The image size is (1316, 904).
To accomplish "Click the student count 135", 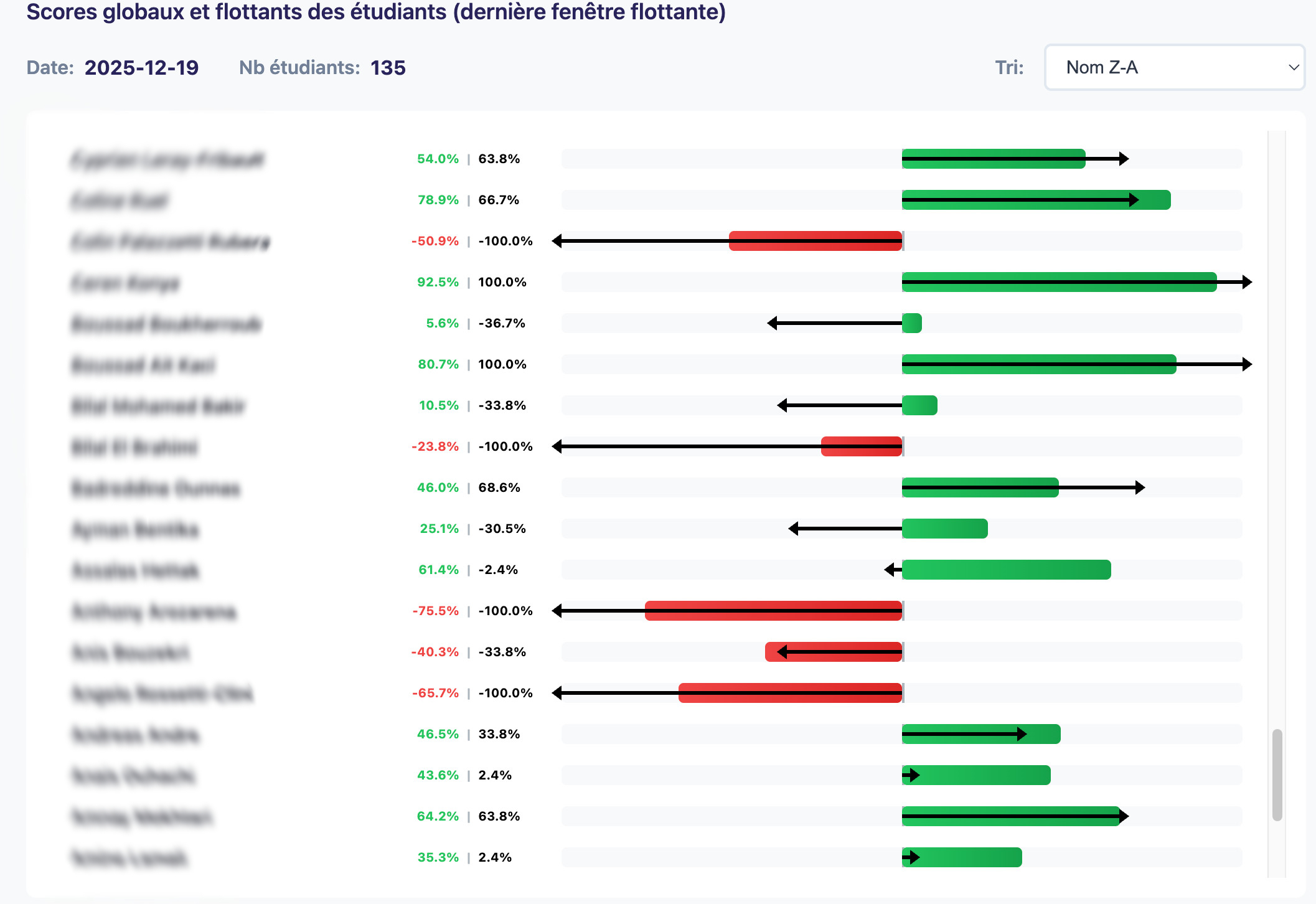I will click(388, 67).
